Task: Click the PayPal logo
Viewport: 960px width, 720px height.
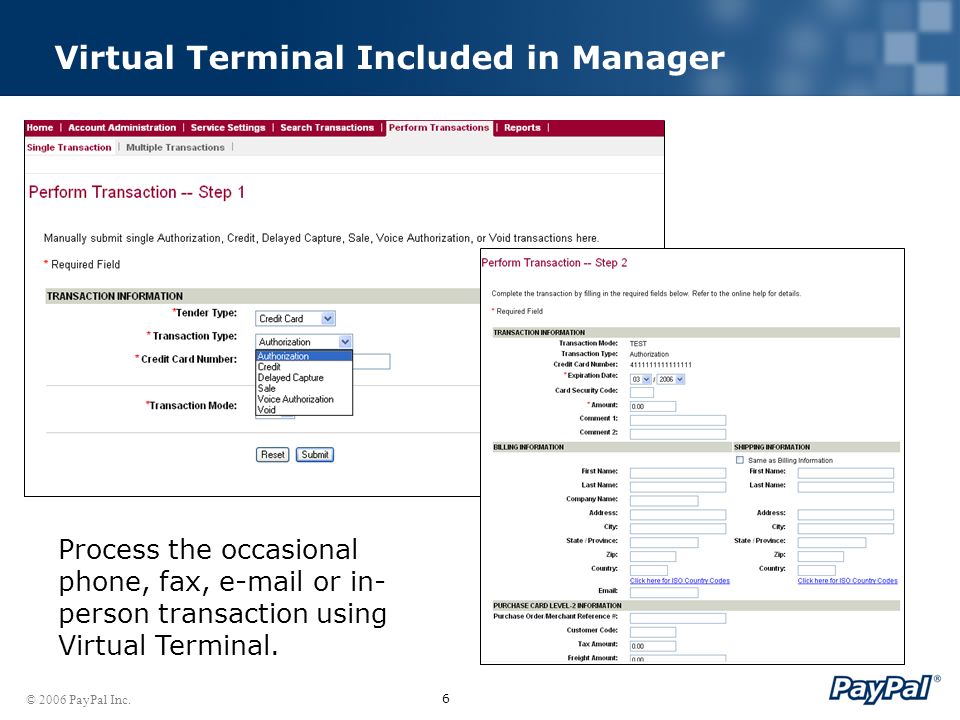Action: pyautogui.click(x=885, y=689)
